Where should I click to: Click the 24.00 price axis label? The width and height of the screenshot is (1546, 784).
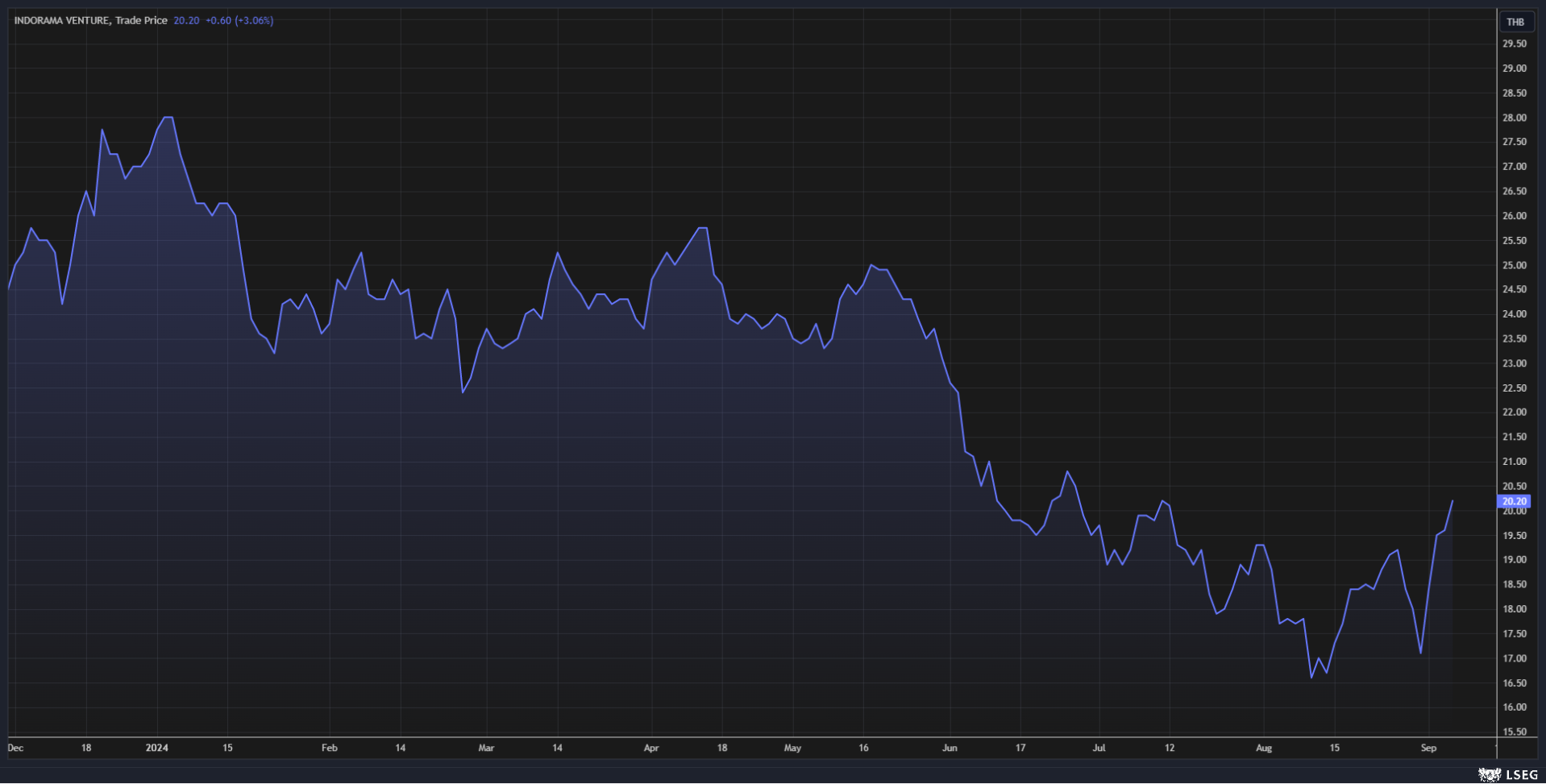pos(1514,314)
